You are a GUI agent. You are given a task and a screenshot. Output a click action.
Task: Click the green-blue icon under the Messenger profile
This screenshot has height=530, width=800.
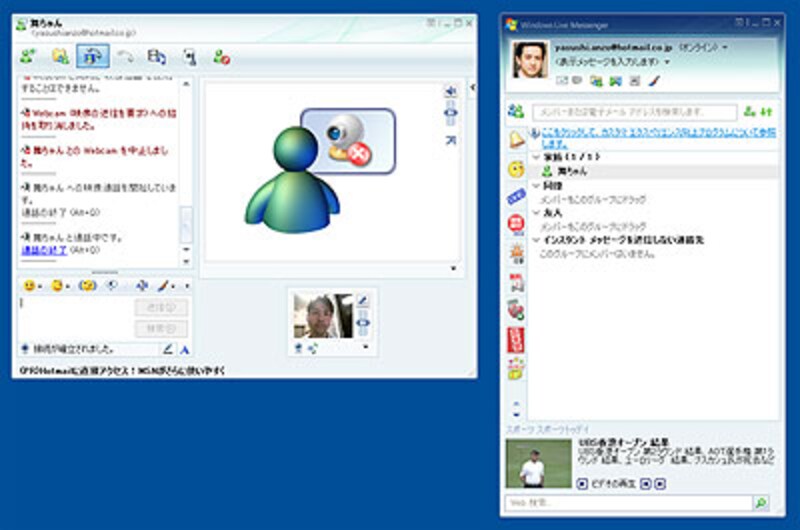(615, 81)
